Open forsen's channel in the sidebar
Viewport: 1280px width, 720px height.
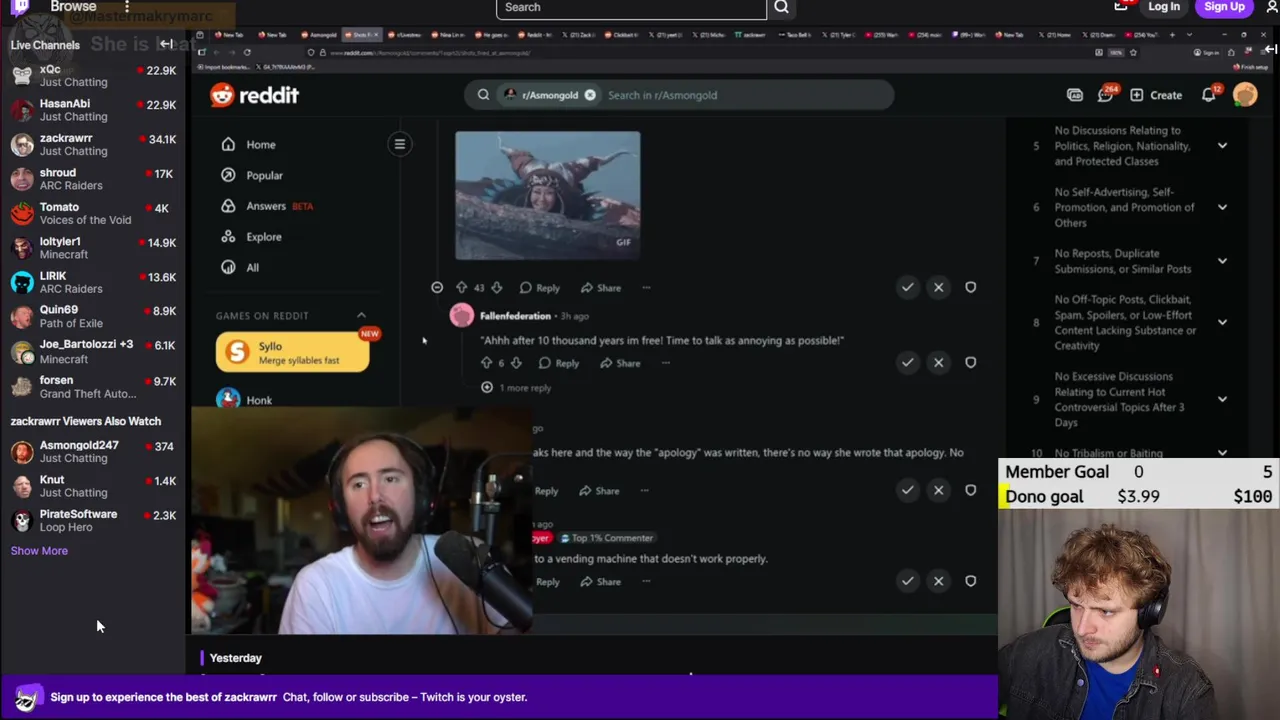click(x=92, y=387)
